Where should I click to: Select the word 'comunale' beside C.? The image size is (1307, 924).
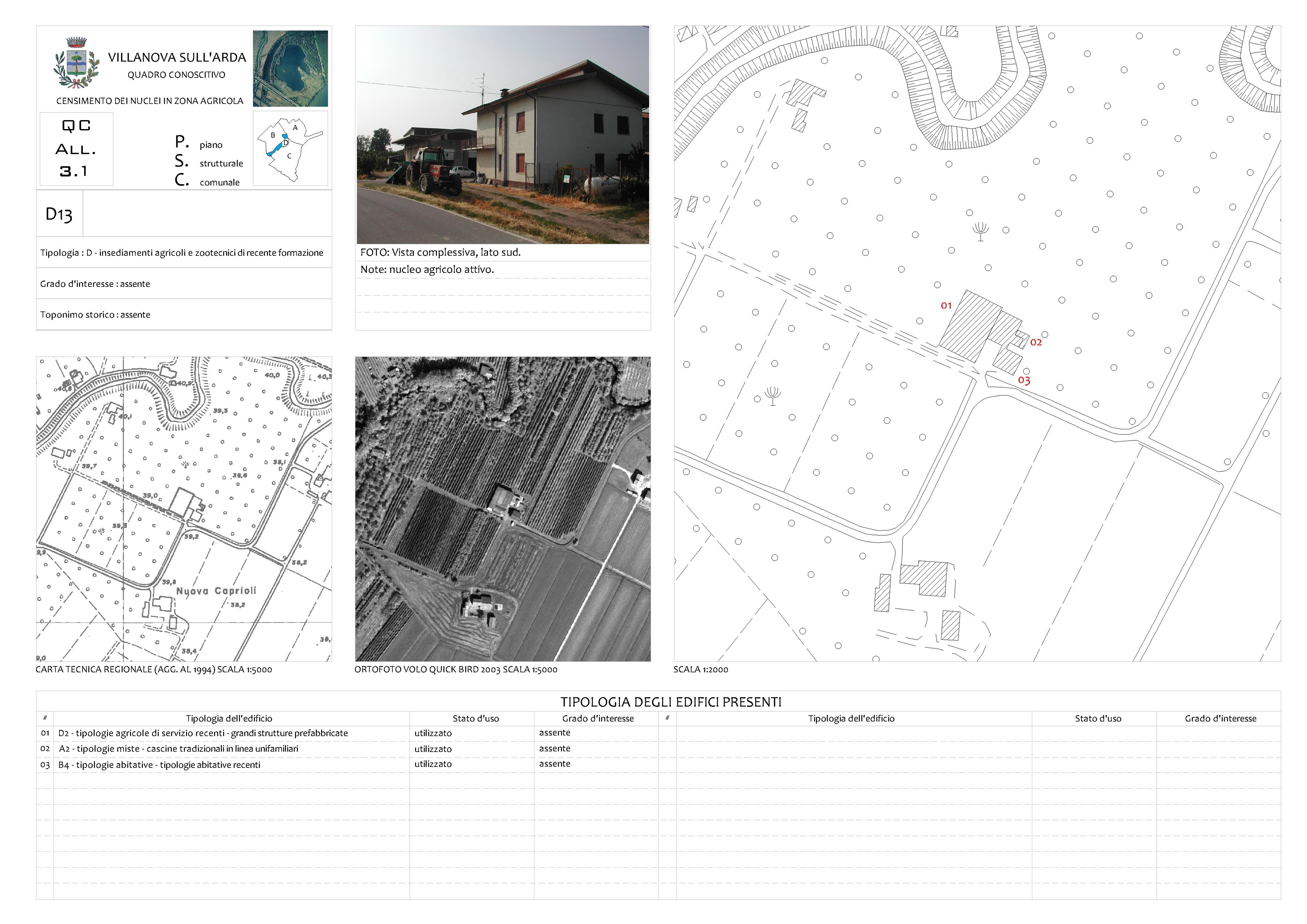[x=219, y=182]
